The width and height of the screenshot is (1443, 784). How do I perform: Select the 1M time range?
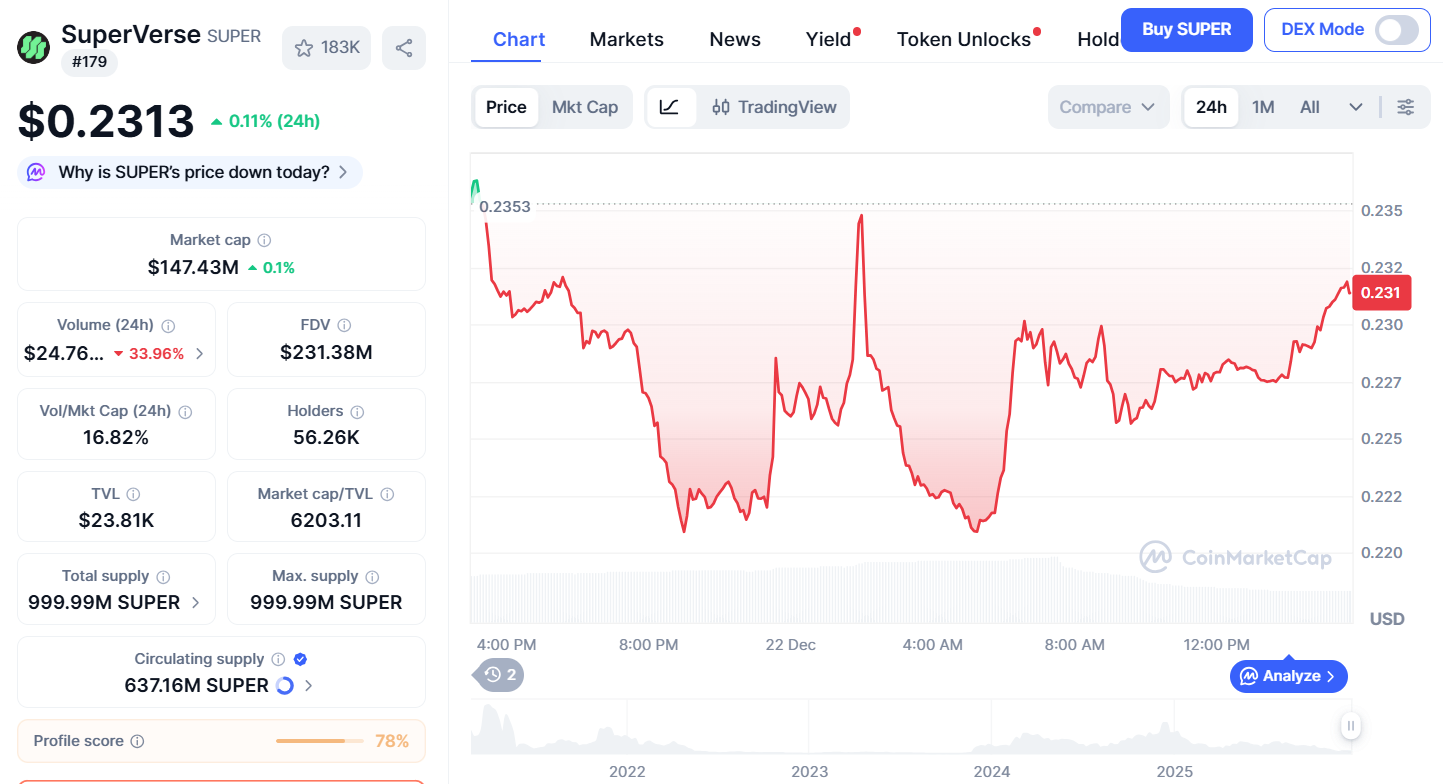coord(1263,106)
